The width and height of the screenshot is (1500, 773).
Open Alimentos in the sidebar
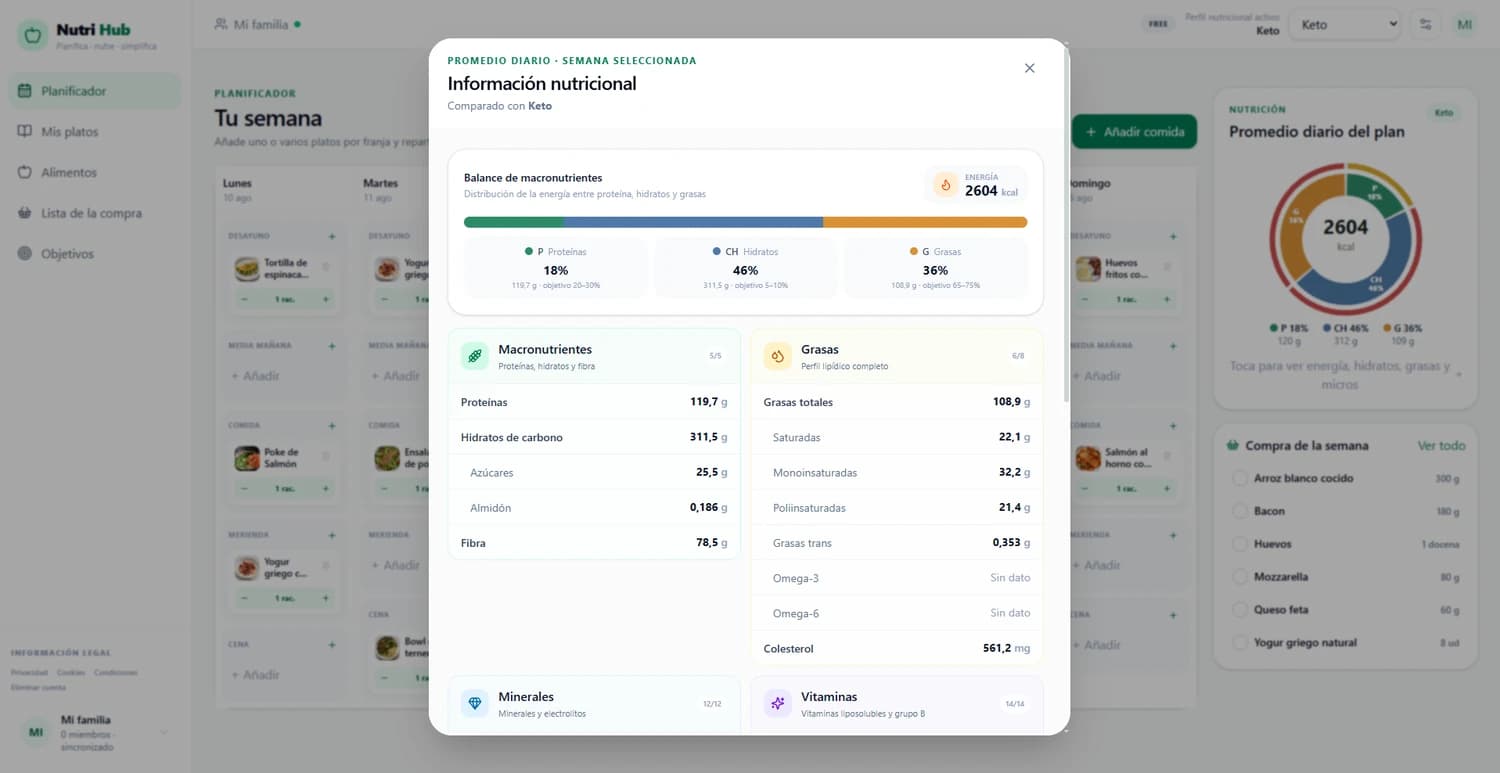95,173
